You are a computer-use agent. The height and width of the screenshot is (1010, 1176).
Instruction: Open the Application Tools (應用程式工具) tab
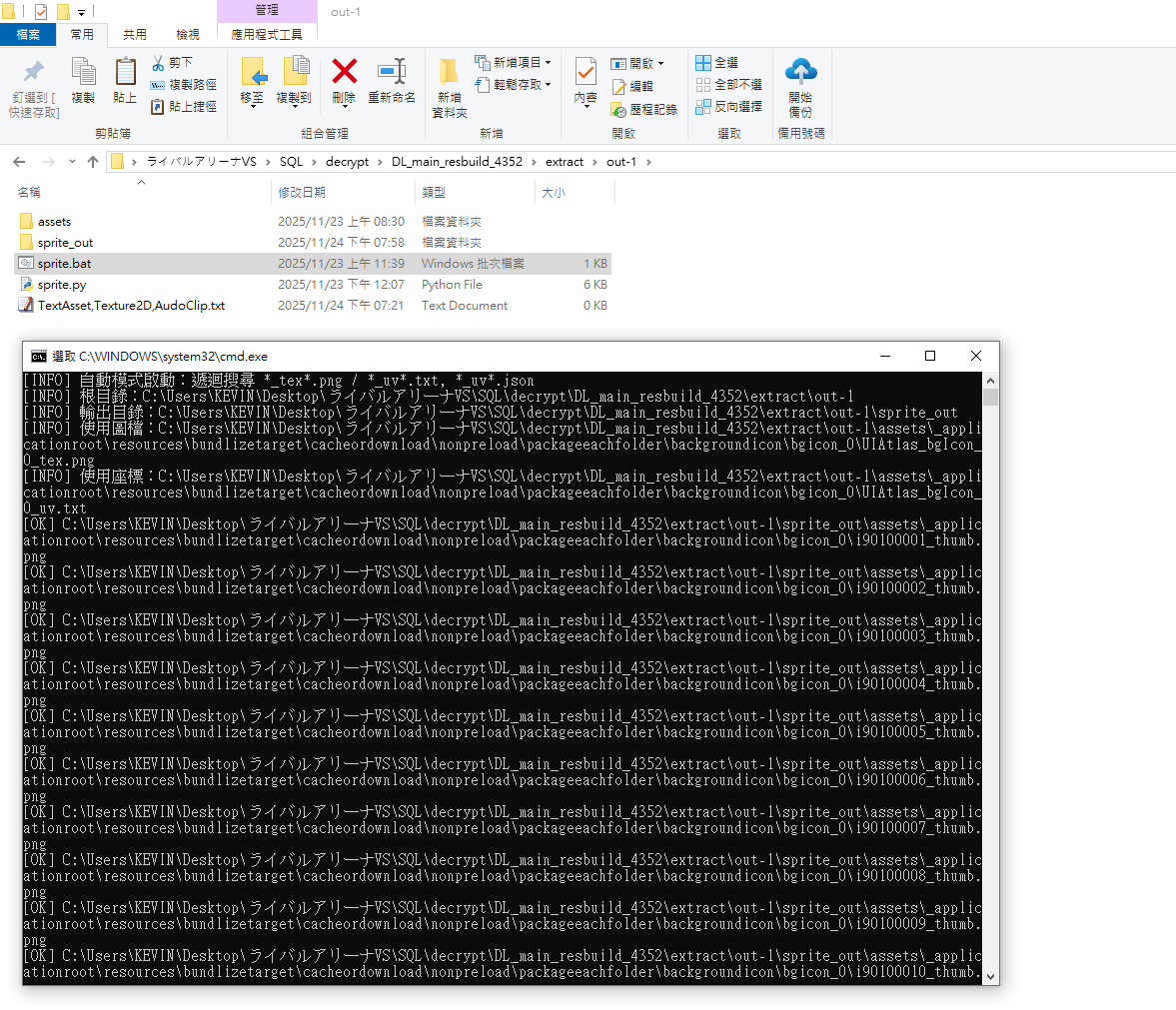267,35
